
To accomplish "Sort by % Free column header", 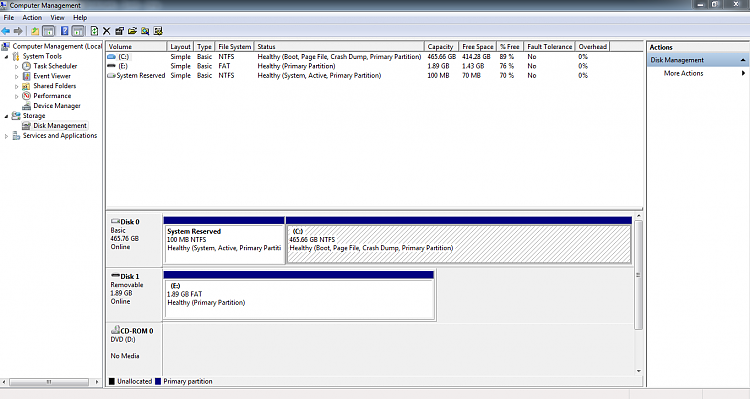I will [x=509, y=46].
